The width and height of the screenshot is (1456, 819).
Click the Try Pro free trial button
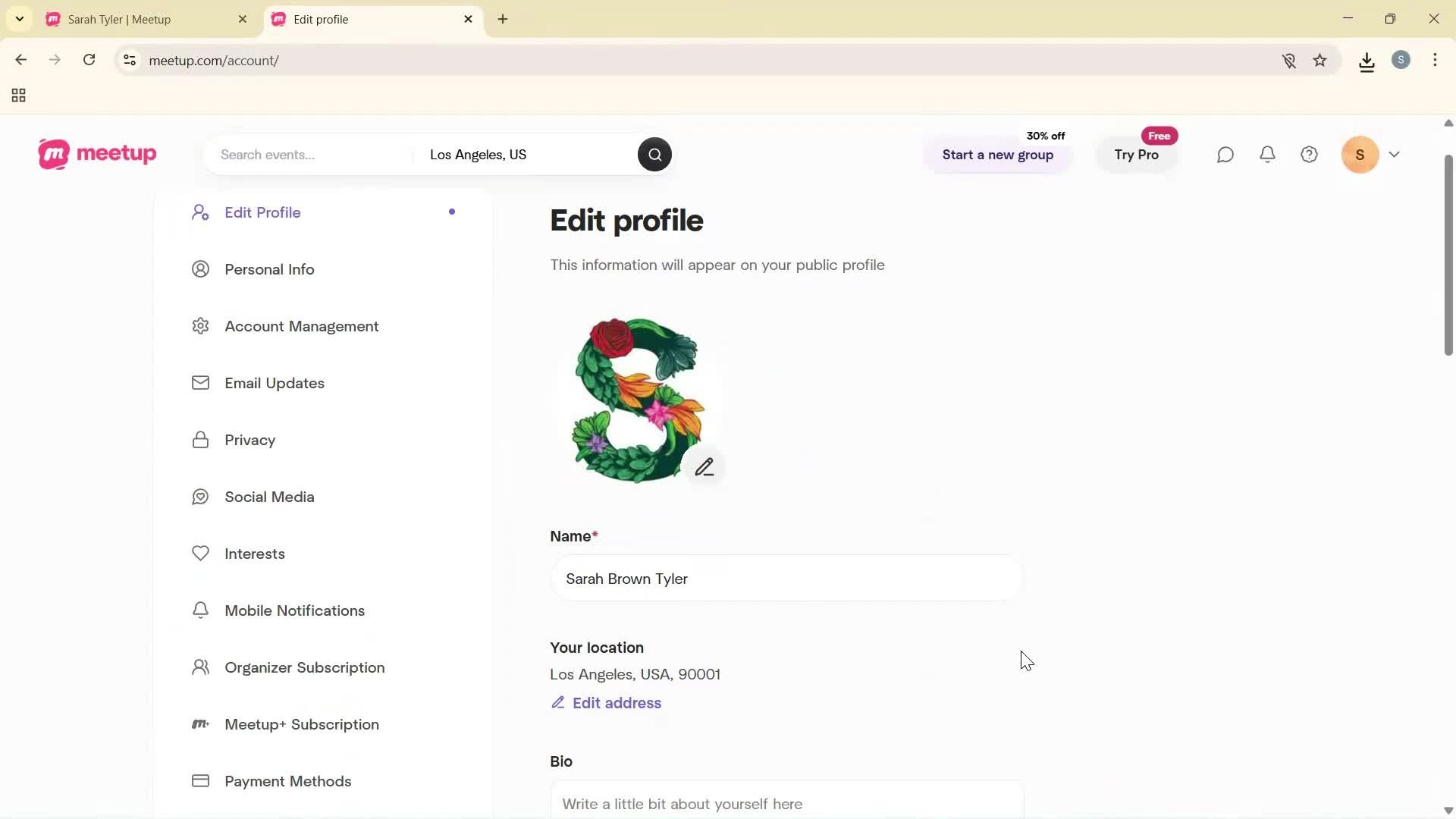pos(1137,155)
